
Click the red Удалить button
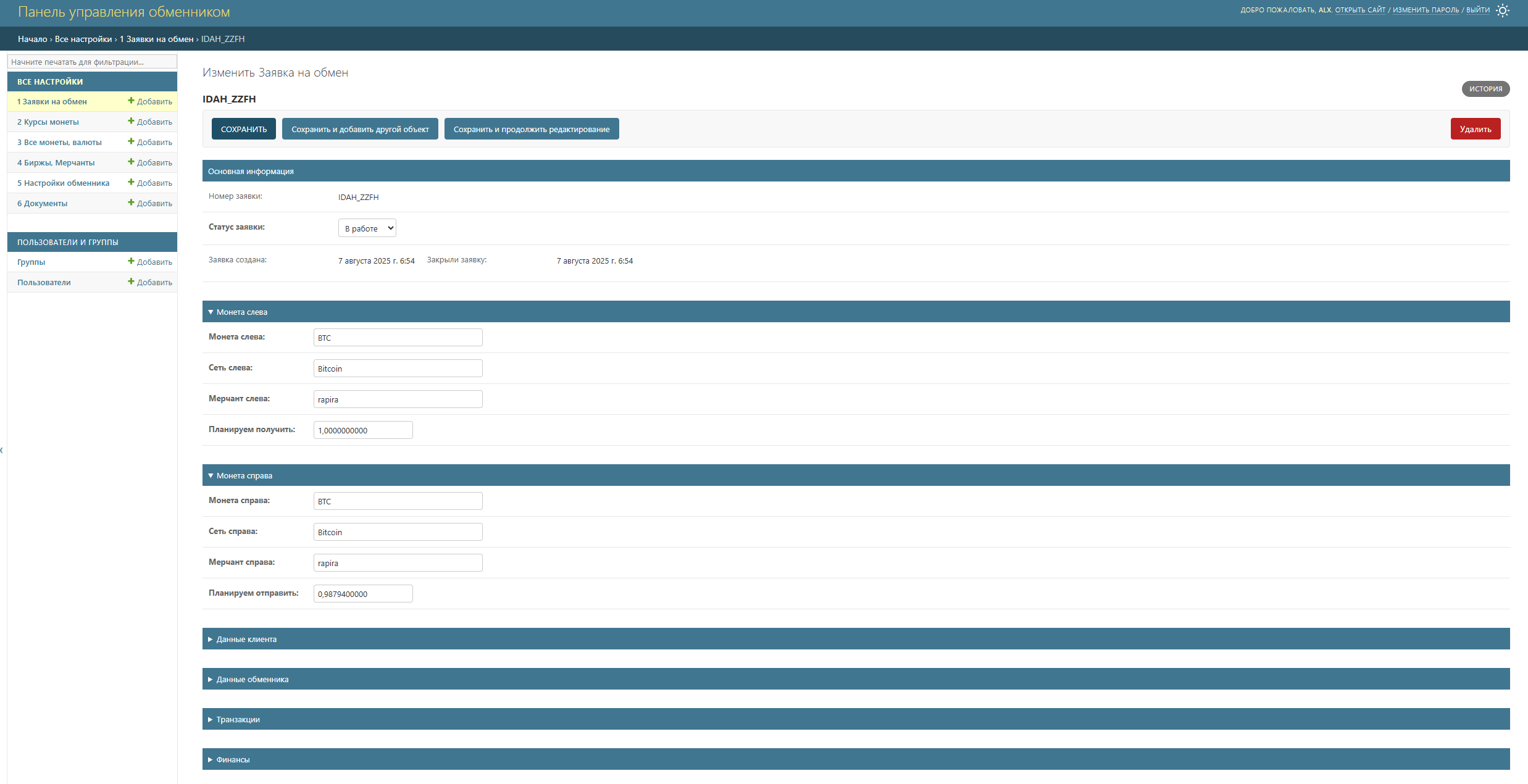click(1475, 129)
